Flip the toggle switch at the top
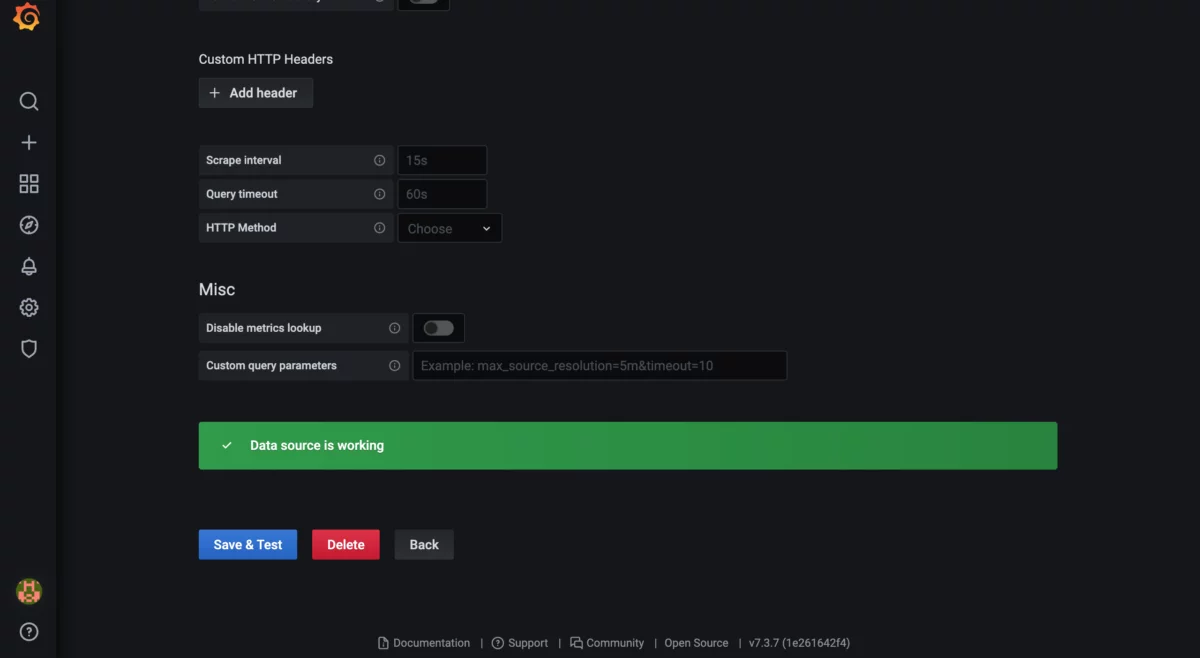Screen dimensions: 1200x658 [x=423, y=2]
